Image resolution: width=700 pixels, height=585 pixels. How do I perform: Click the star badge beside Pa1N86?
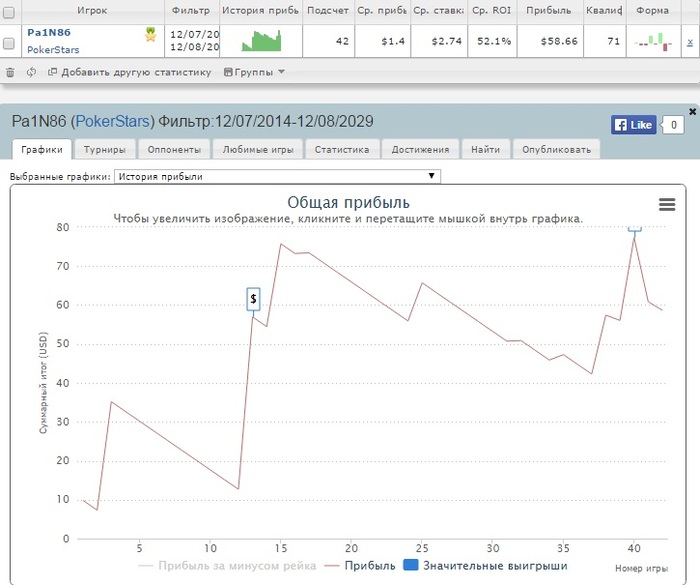pos(151,34)
